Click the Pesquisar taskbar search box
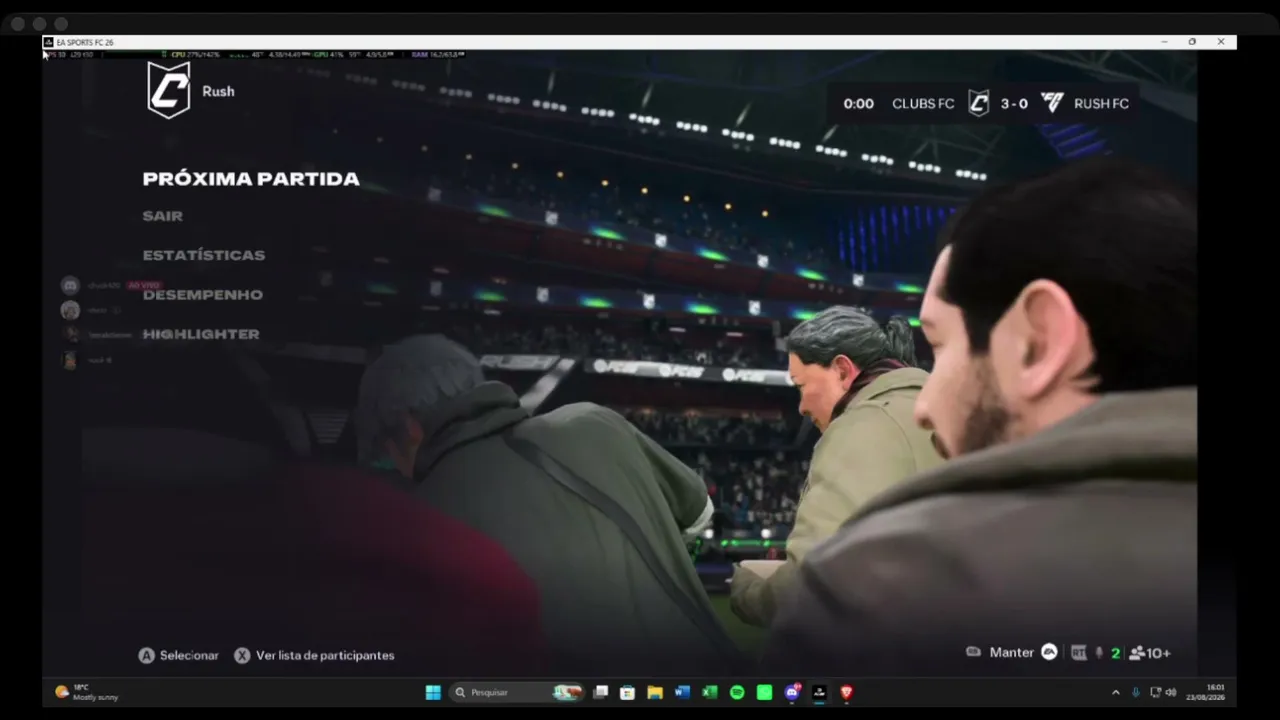The height and width of the screenshot is (720, 1280). point(517,692)
